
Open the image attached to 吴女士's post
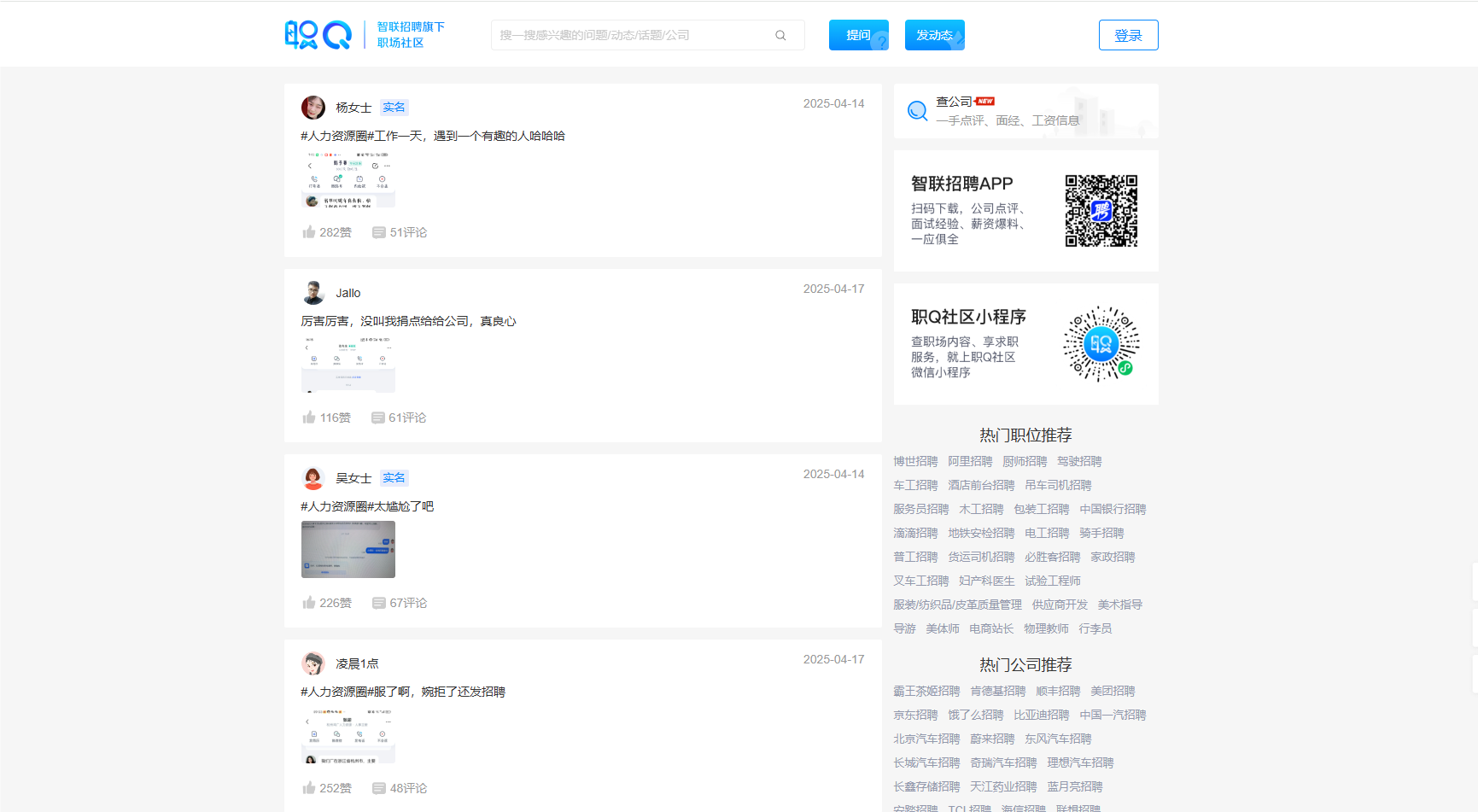tap(348, 549)
